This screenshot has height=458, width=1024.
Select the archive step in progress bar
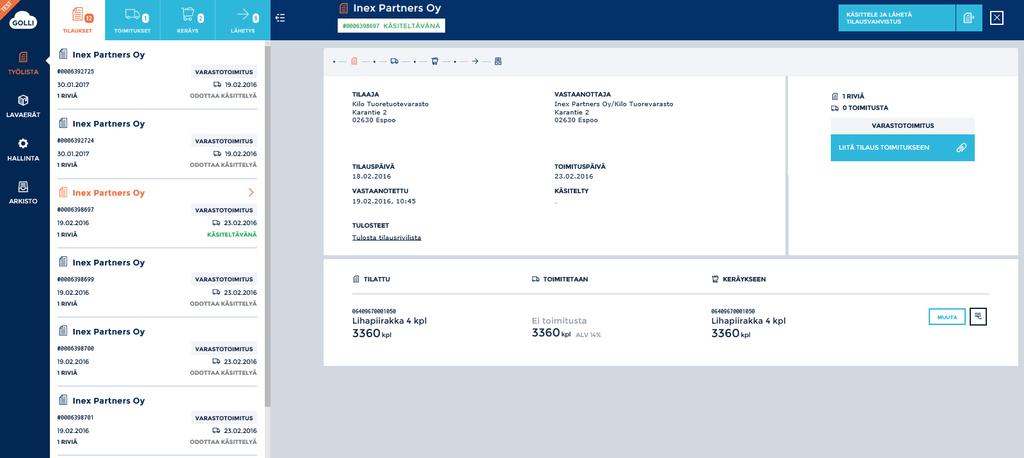pos(498,61)
